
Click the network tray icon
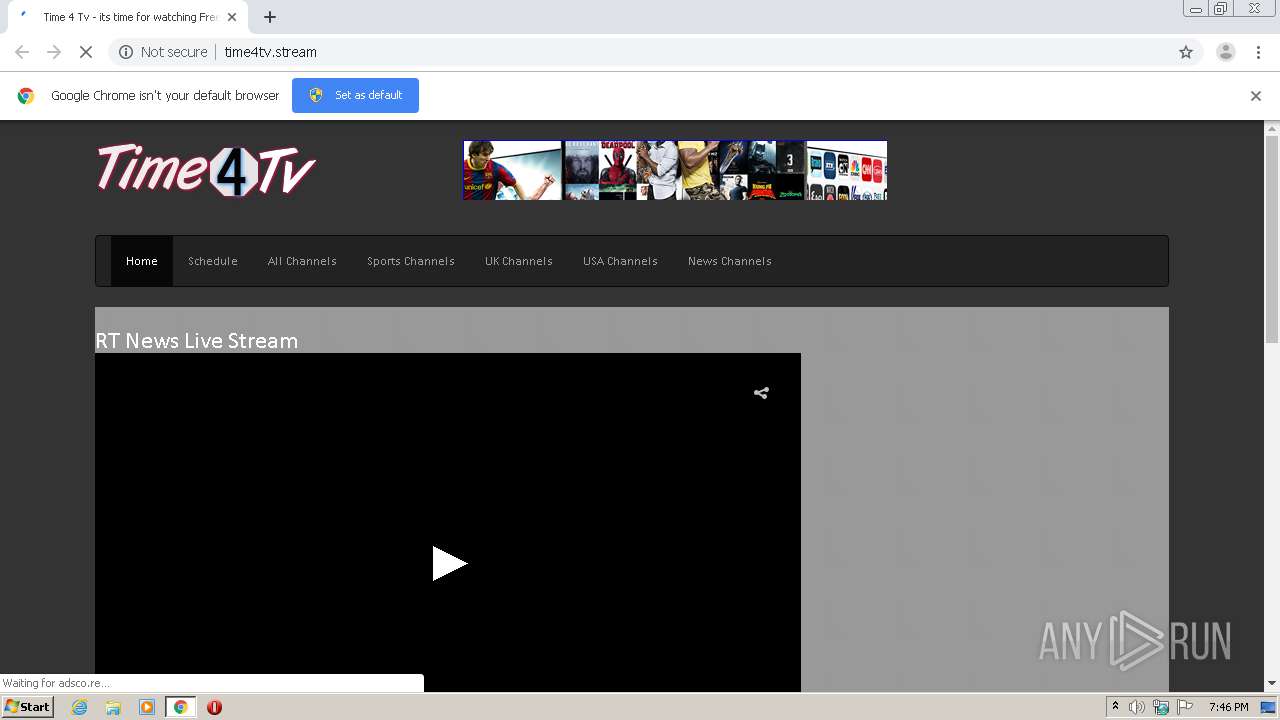click(x=1161, y=707)
